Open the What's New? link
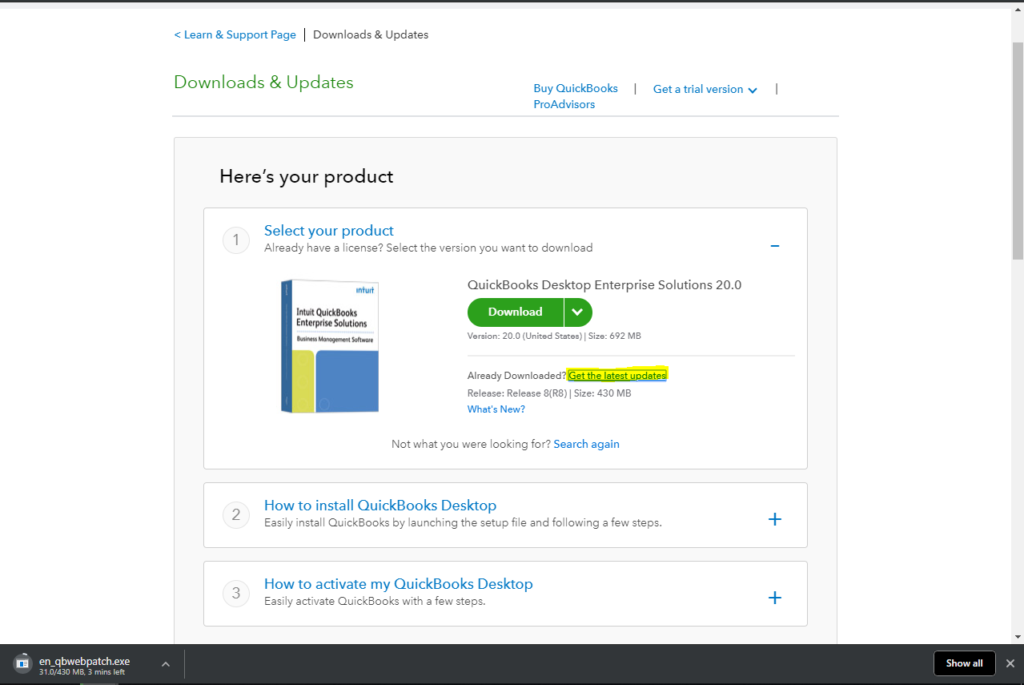 (x=496, y=409)
